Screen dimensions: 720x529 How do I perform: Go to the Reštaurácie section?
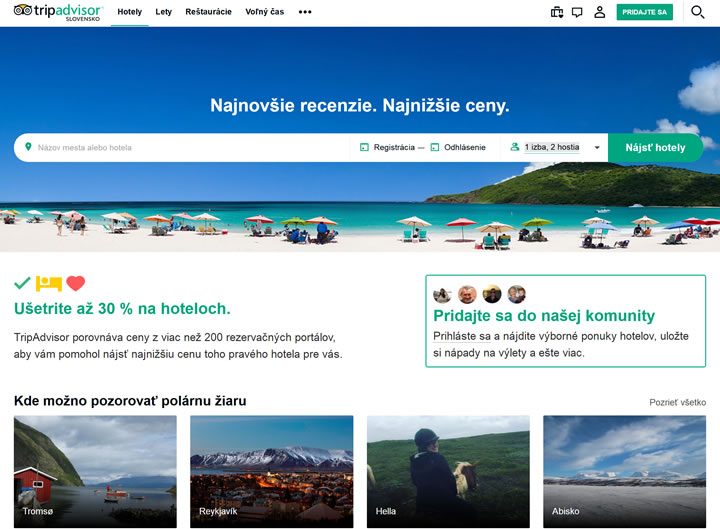click(x=208, y=12)
